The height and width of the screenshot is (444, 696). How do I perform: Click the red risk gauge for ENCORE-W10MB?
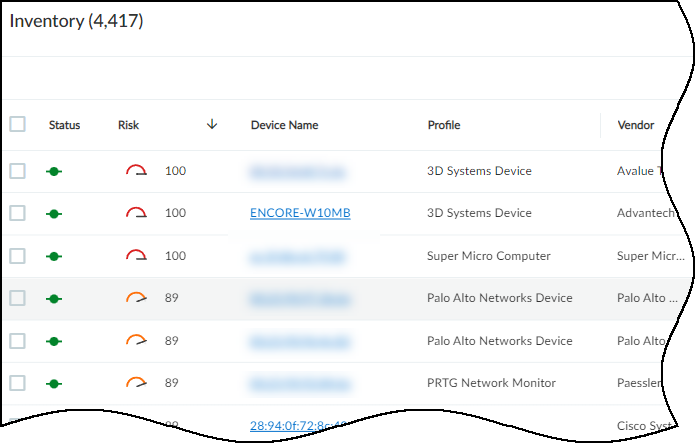click(x=136, y=213)
